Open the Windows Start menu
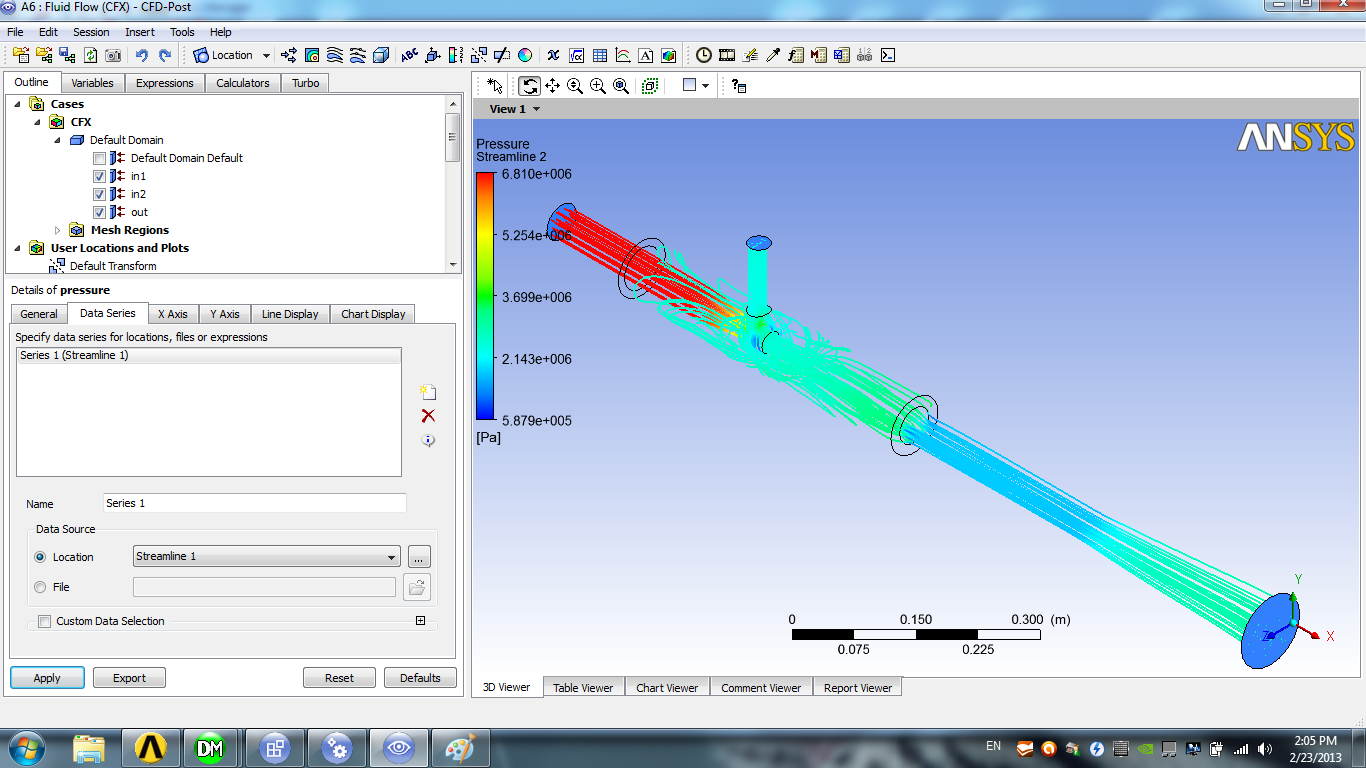 (26, 748)
